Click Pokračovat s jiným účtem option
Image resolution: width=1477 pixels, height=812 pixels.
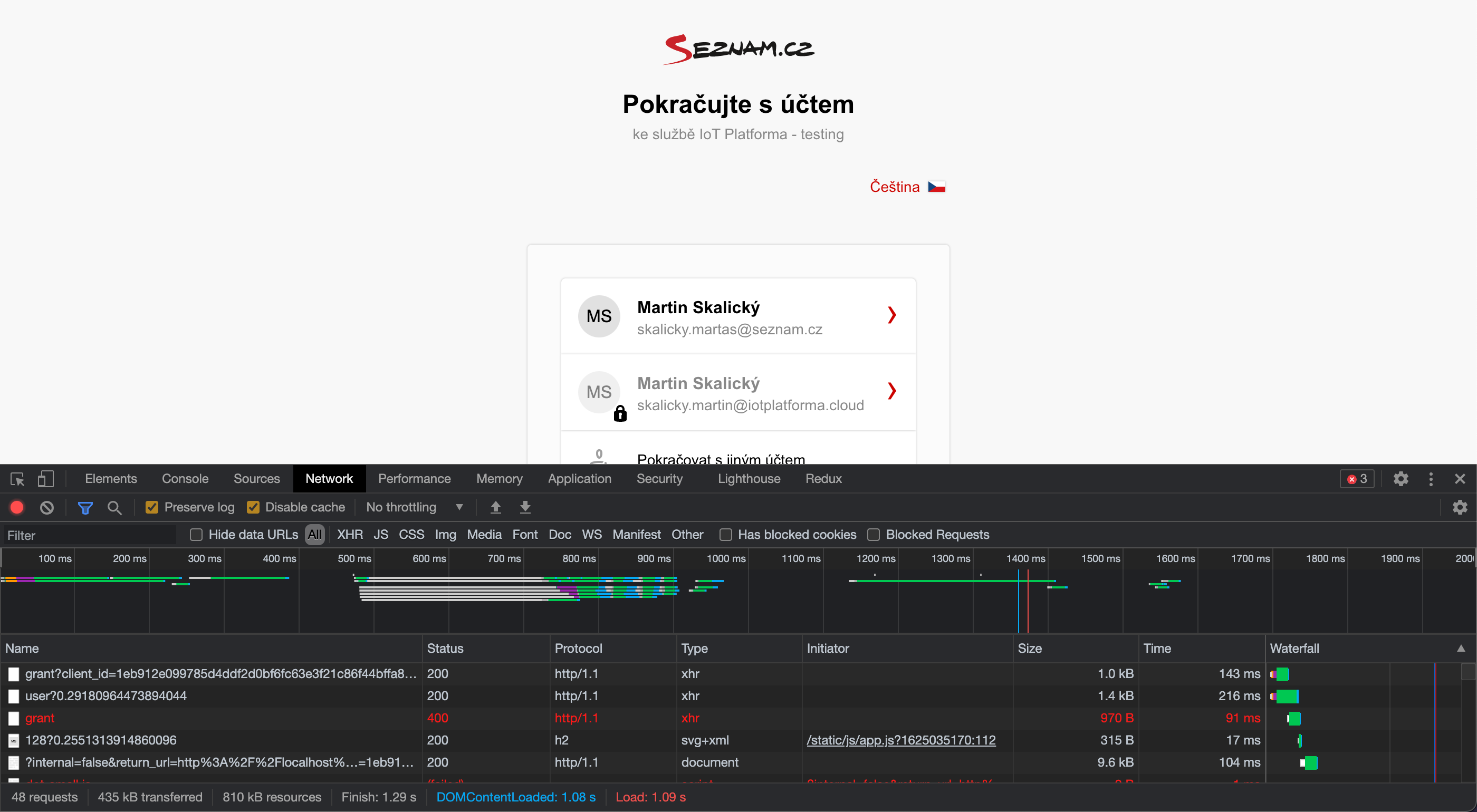tap(738, 449)
